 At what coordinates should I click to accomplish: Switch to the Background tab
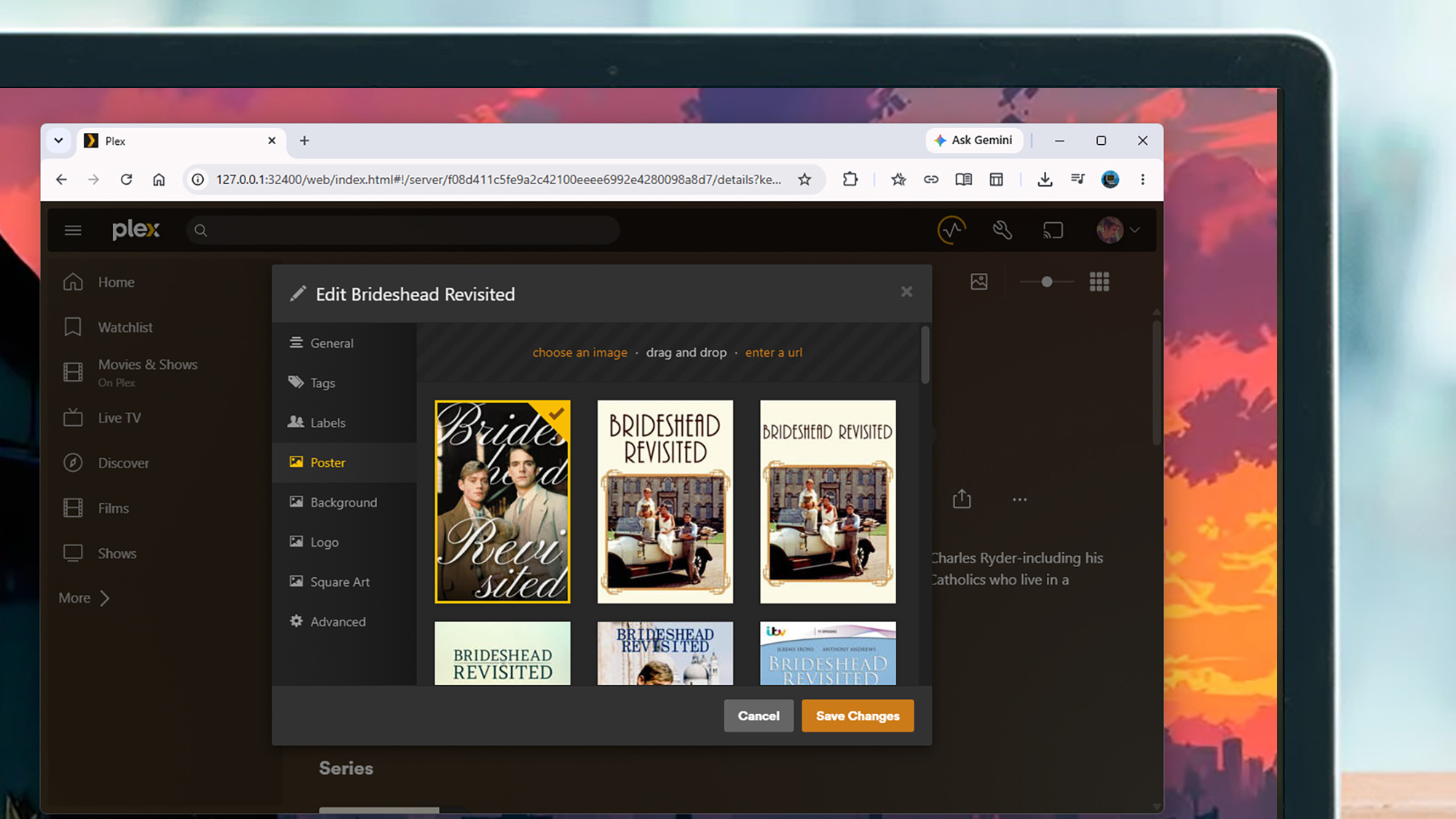pos(344,502)
